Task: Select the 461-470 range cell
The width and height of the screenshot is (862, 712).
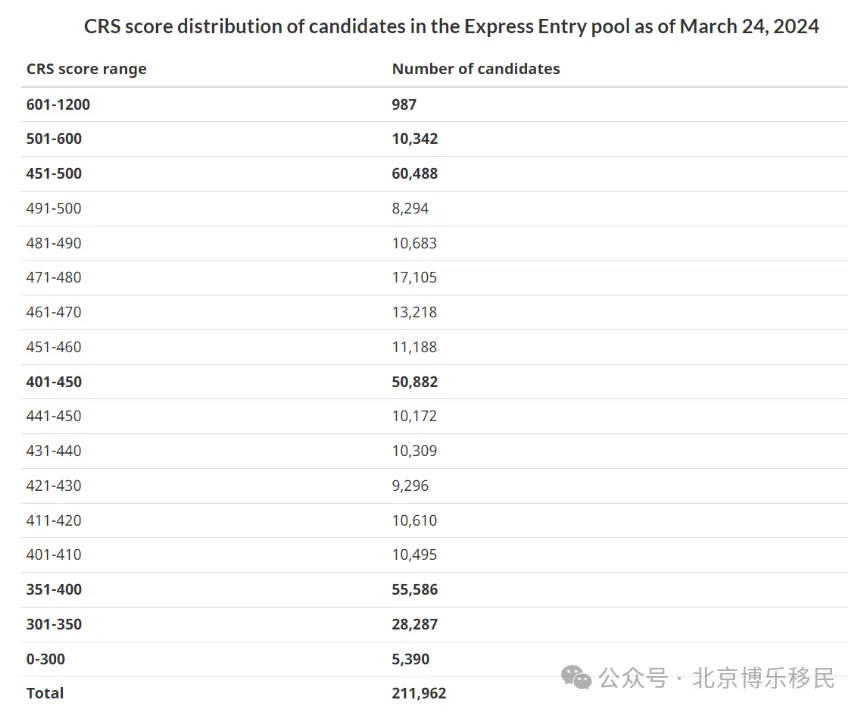Action: pyautogui.click(x=54, y=312)
